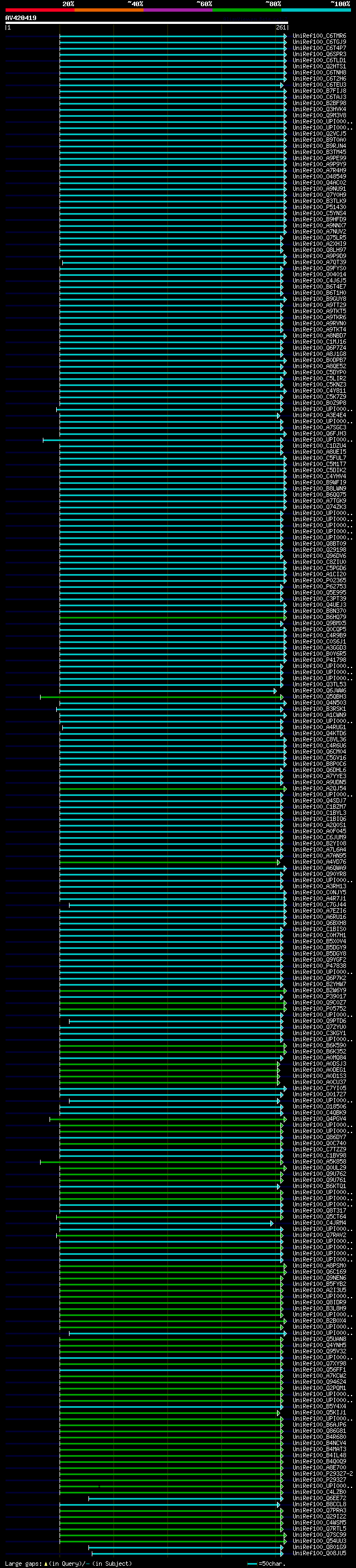Select hit label UniRef100_A4VD76
Image resolution: width=356 pixels, height=1568 pixels.
319,862
